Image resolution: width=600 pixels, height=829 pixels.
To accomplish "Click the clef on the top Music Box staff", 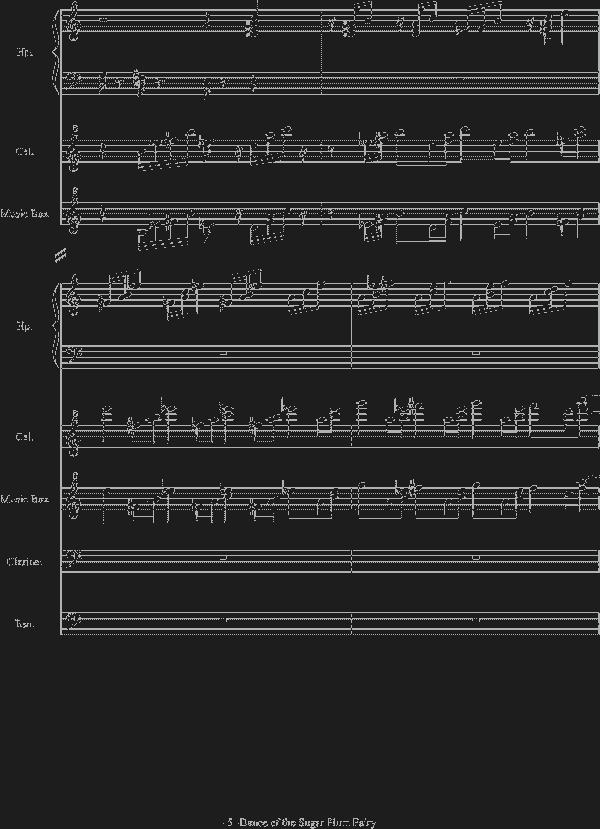I will click(x=71, y=211).
